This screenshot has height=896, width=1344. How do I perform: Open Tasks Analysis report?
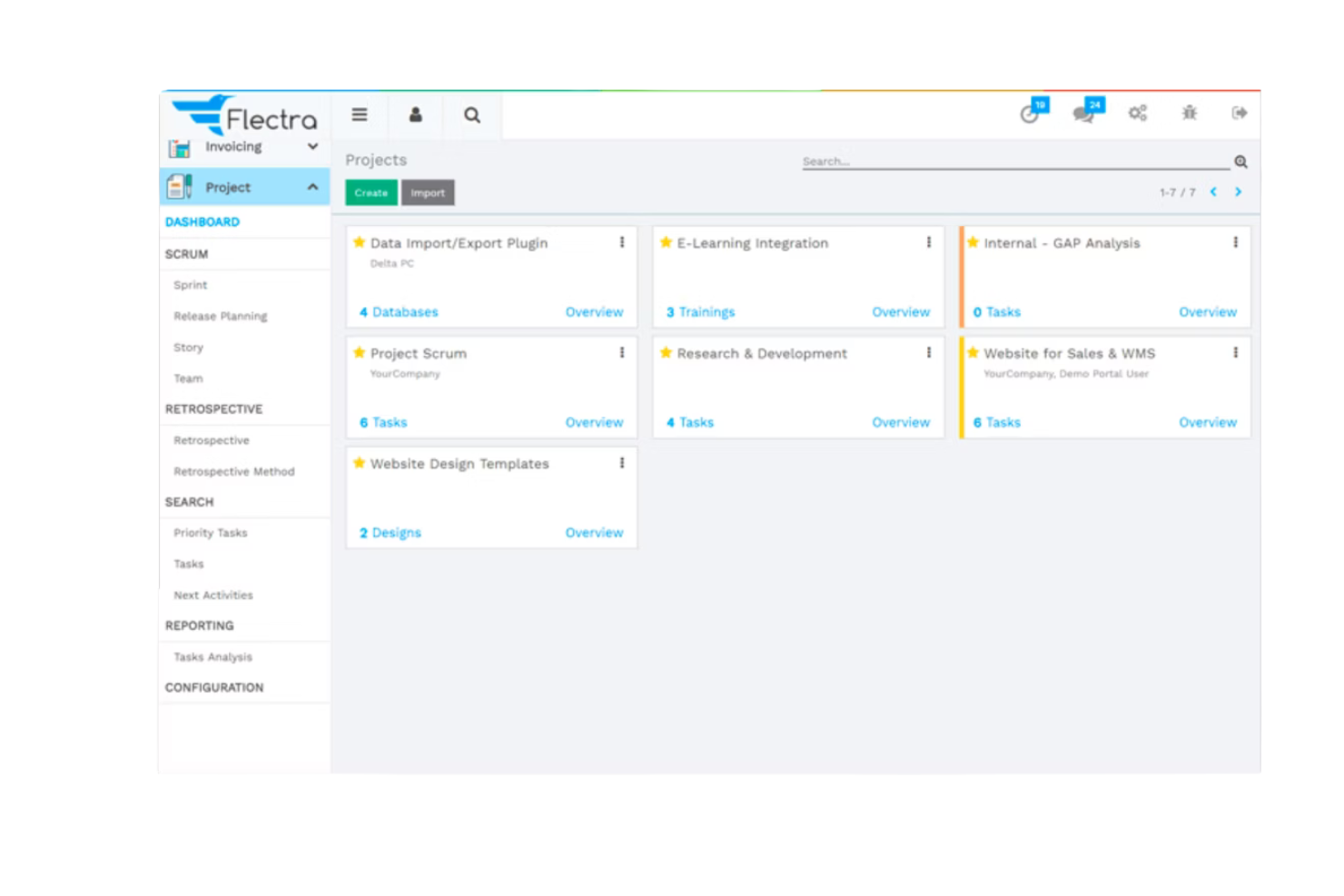[x=213, y=656]
